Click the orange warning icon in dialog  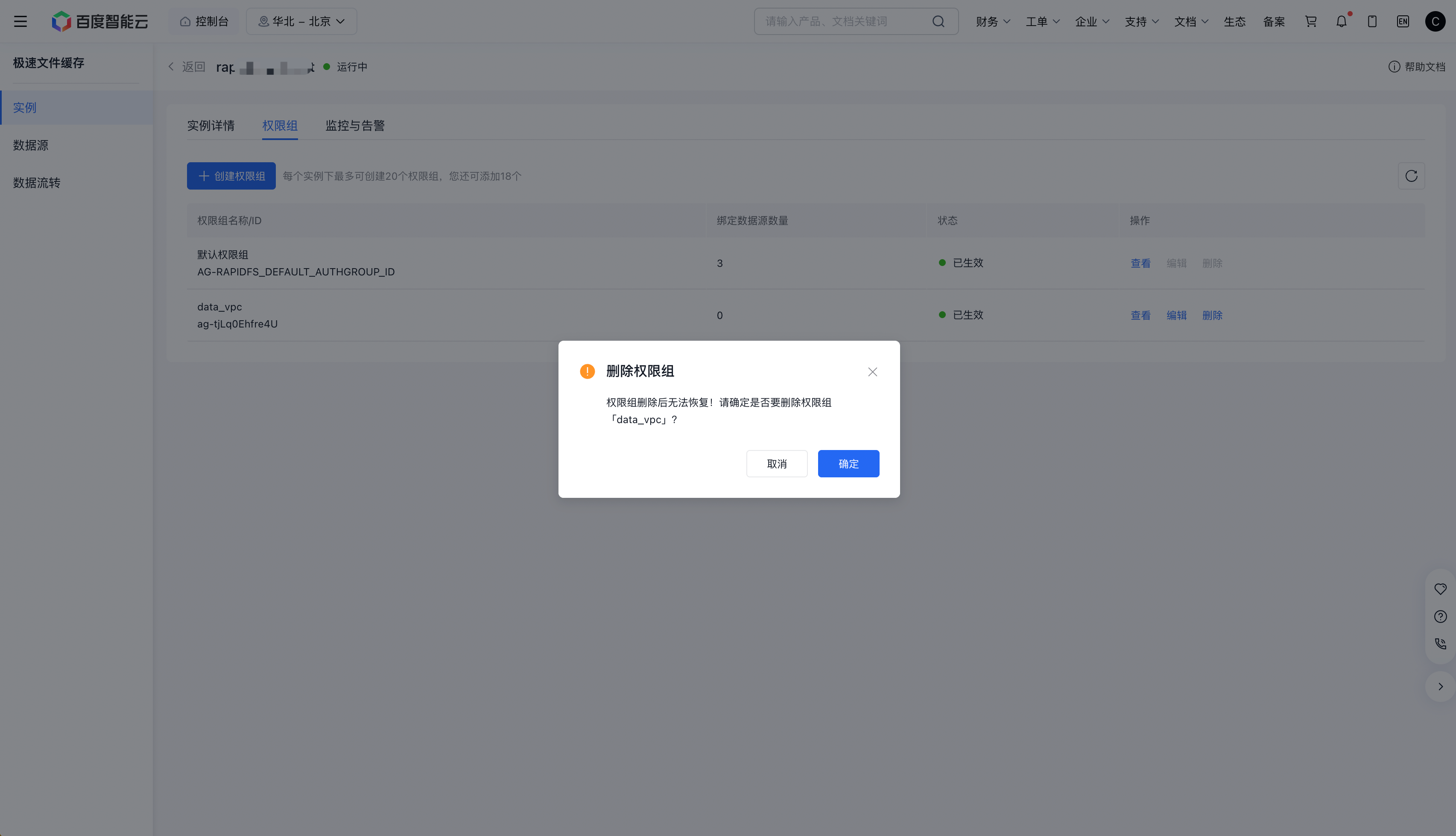tap(588, 371)
